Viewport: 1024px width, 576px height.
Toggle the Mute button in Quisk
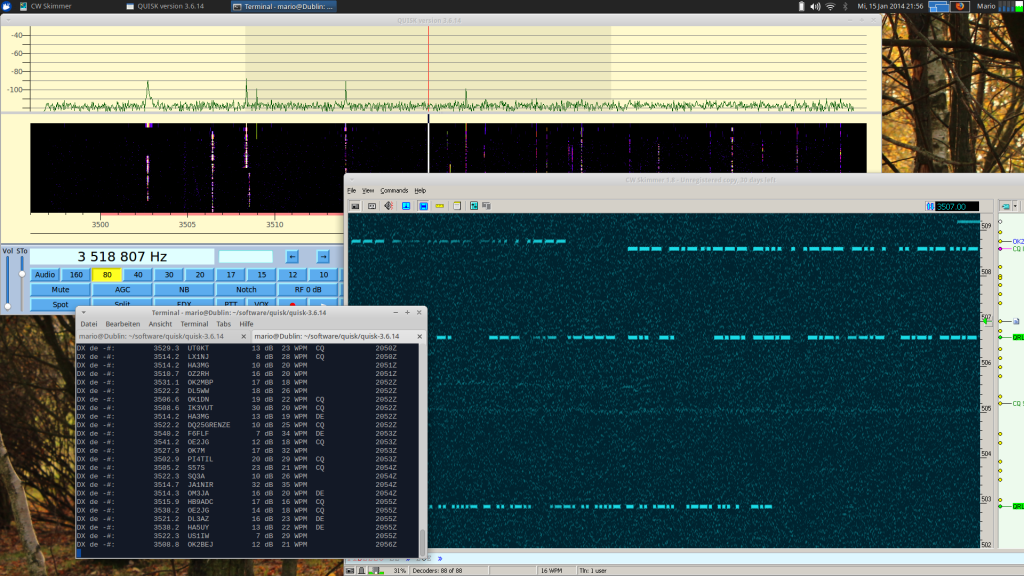click(x=60, y=290)
